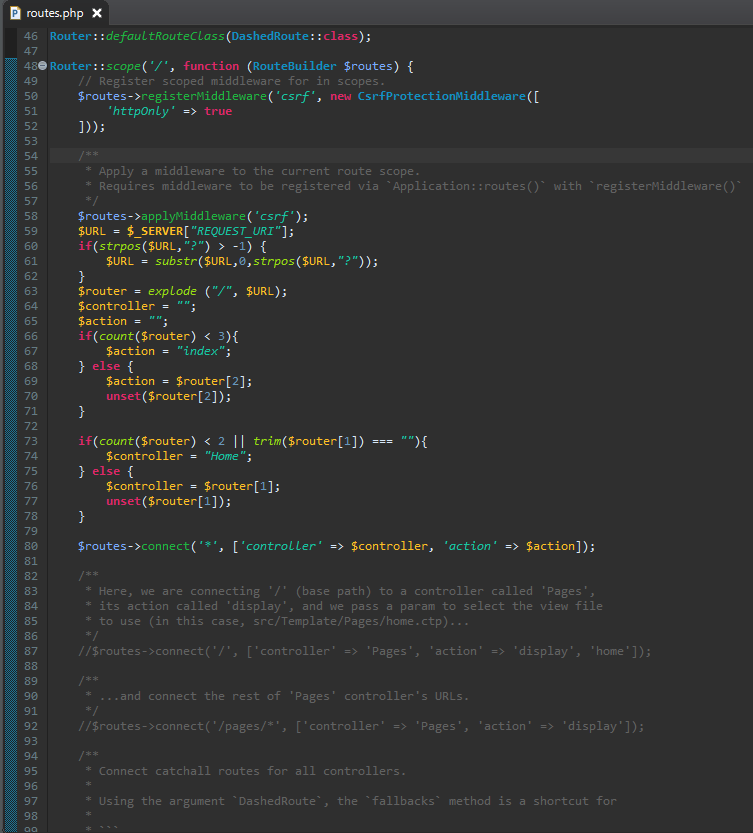Click the 'else' keyword on line 75
Image resolution: width=753 pixels, height=833 pixels.
pos(106,471)
